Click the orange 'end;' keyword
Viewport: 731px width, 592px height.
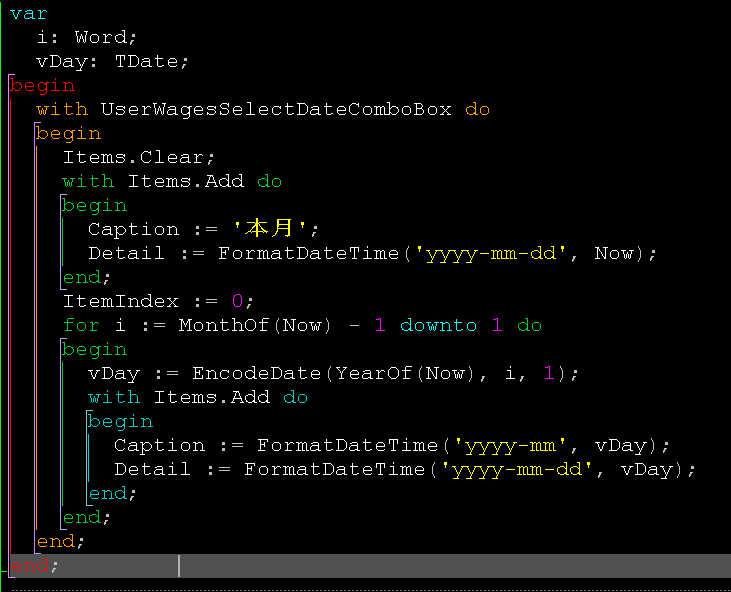click(x=60, y=542)
